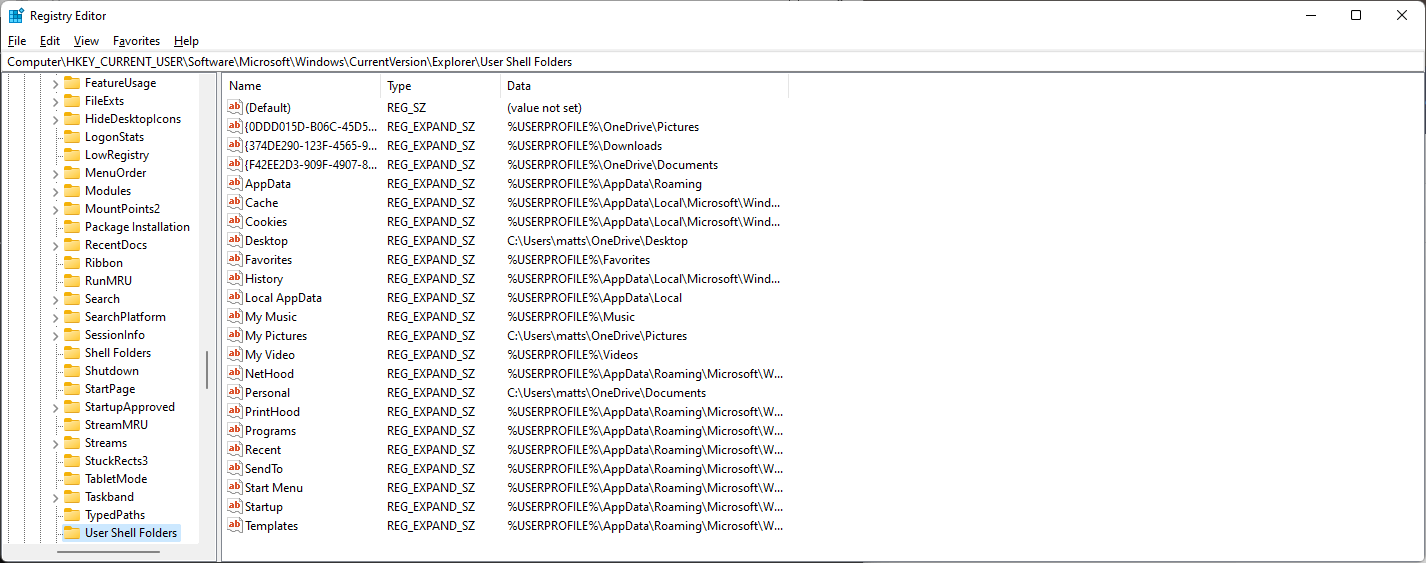
Task: Select the Taskband tree key
Action: (x=109, y=497)
